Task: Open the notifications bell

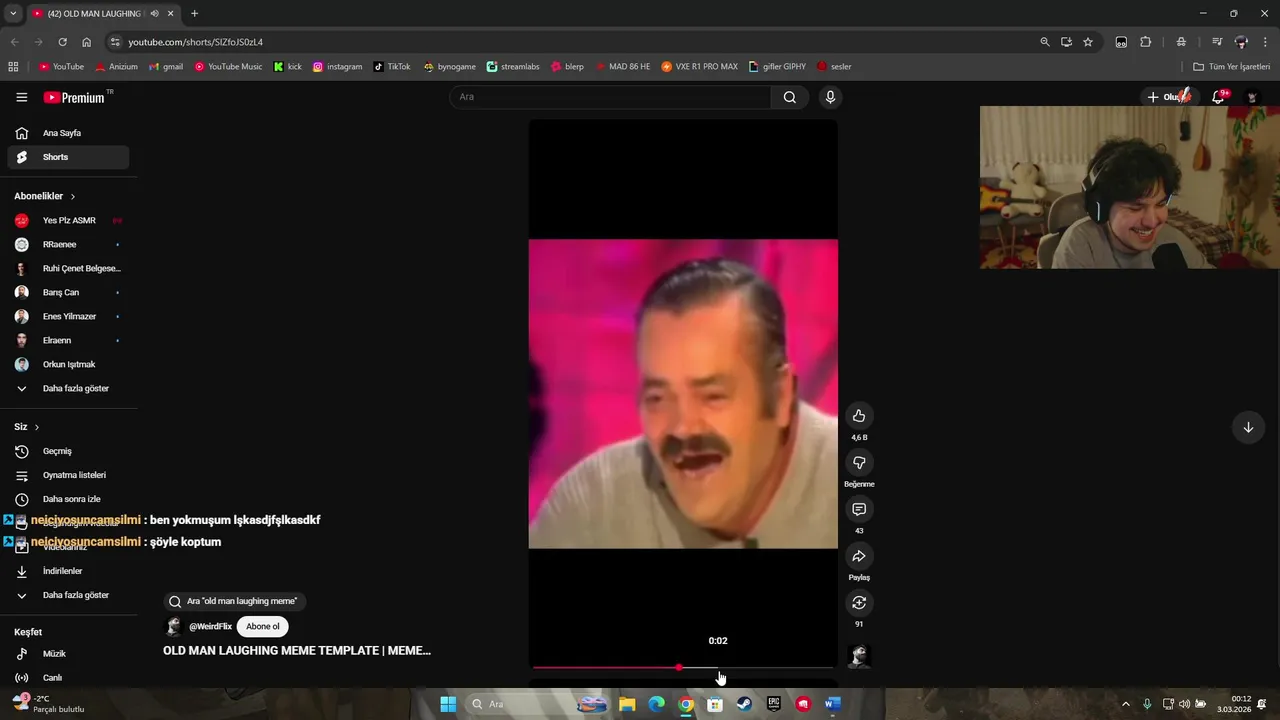Action: 1218,97
